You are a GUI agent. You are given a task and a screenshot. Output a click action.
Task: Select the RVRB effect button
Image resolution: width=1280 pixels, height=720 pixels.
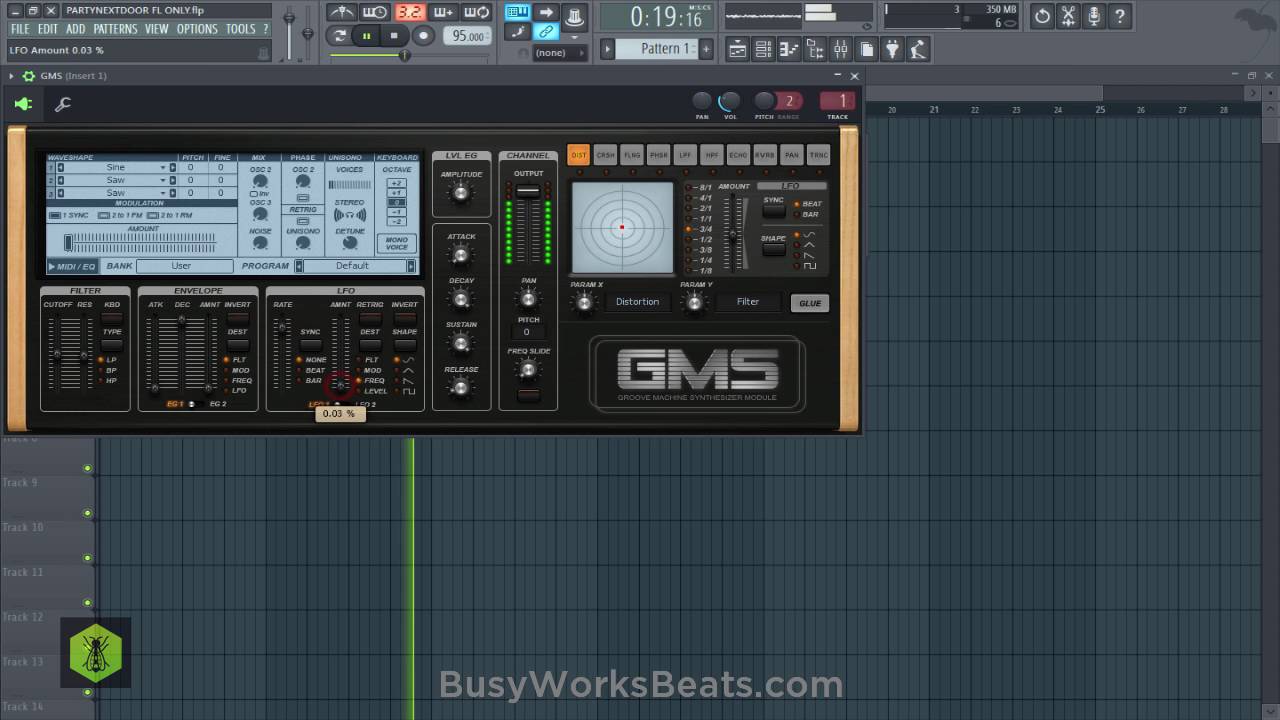coord(765,155)
